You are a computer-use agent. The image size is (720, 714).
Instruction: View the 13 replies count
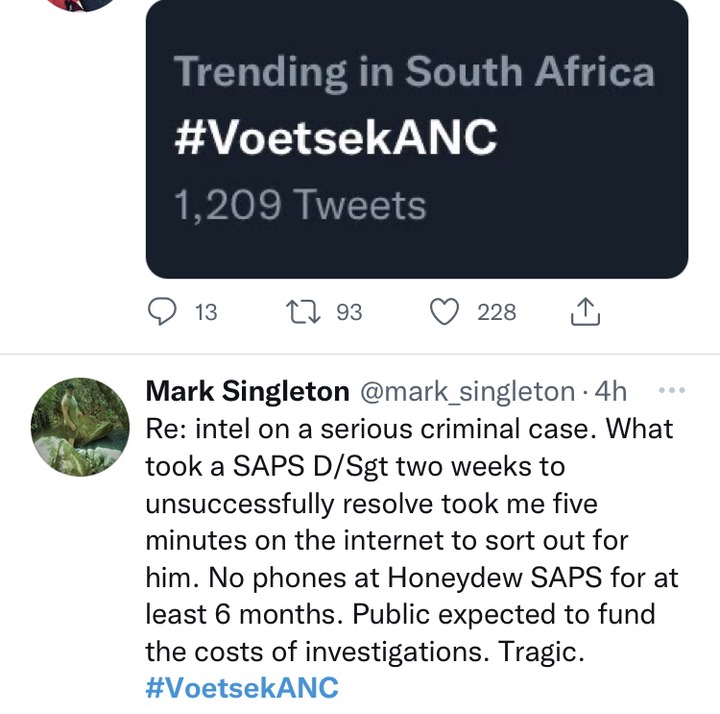tap(206, 312)
